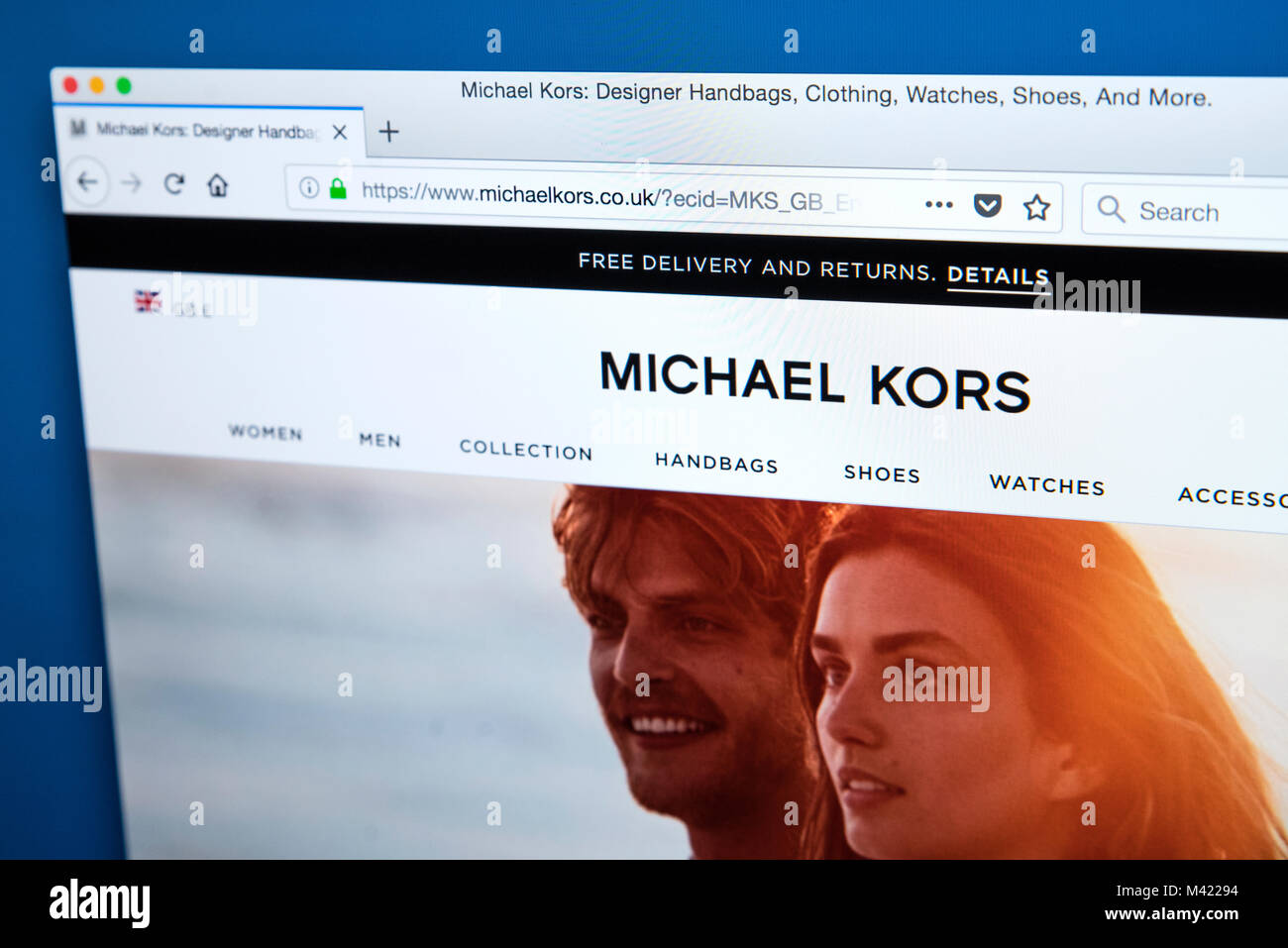Open page actions three-dots menu
This screenshot has height=948, width=1288.
(x=938, y=204)
